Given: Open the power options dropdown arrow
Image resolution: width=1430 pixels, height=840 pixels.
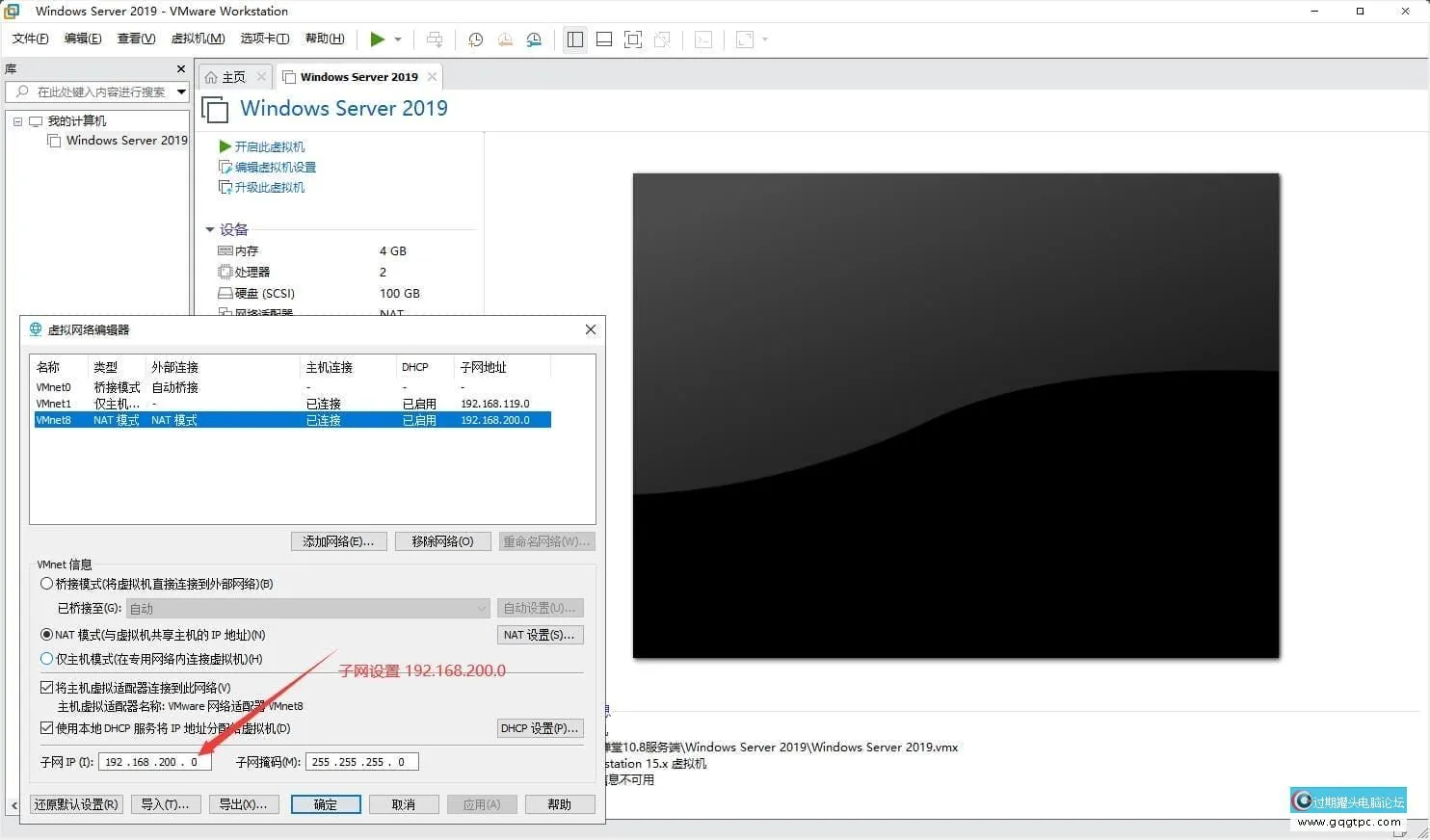Looking at the screenshot, I should pos(398,39).
